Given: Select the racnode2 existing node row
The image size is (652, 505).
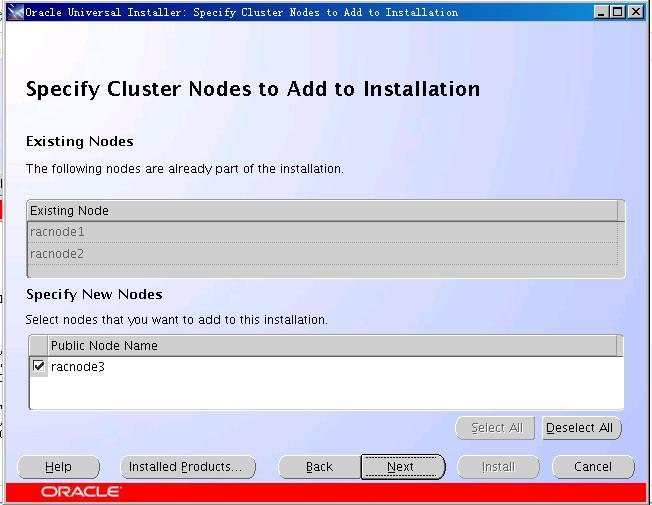Looking at the screenshot, I should tap(323, 253).
